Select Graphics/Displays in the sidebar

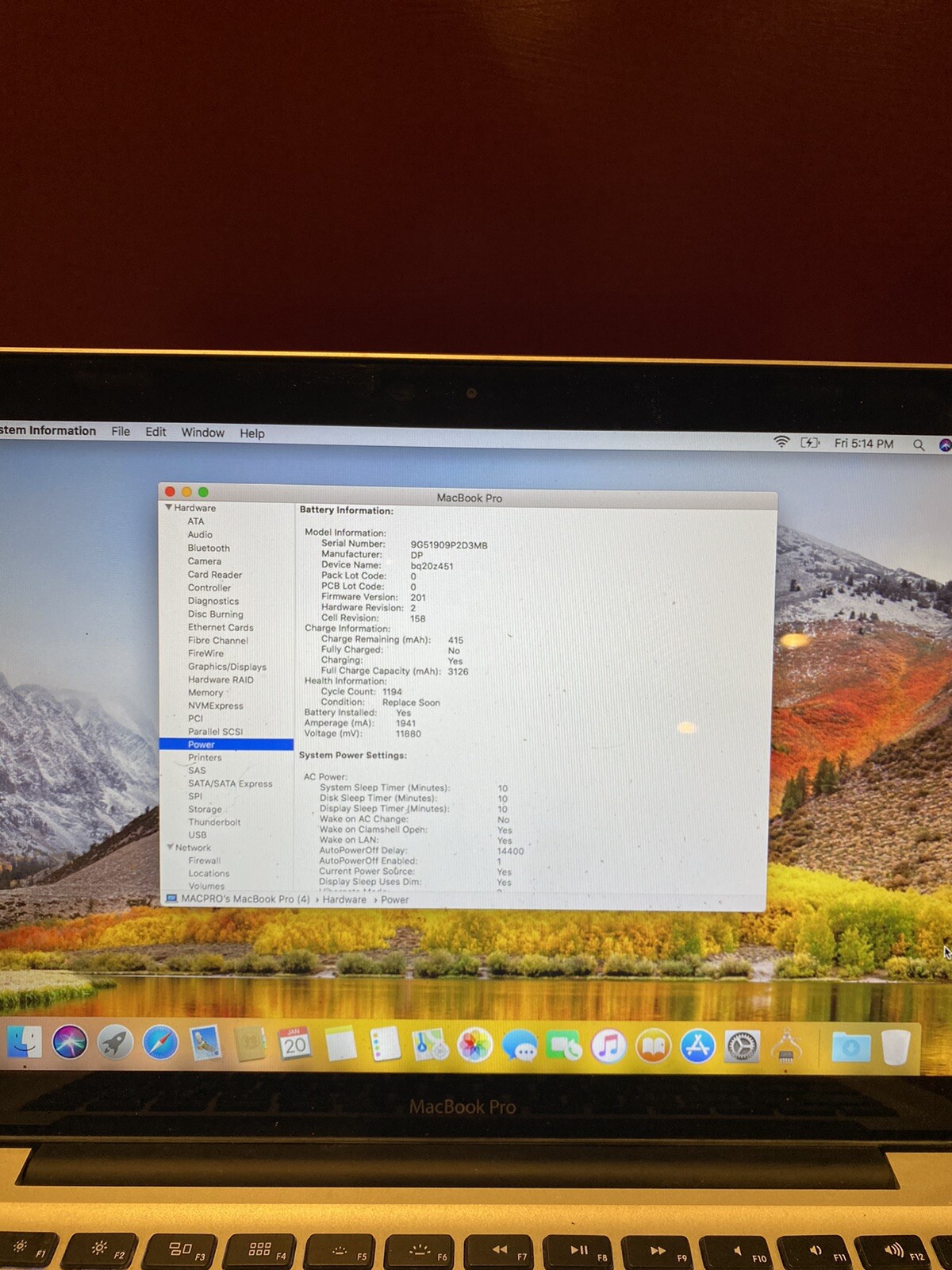click(x=227, y=667)
